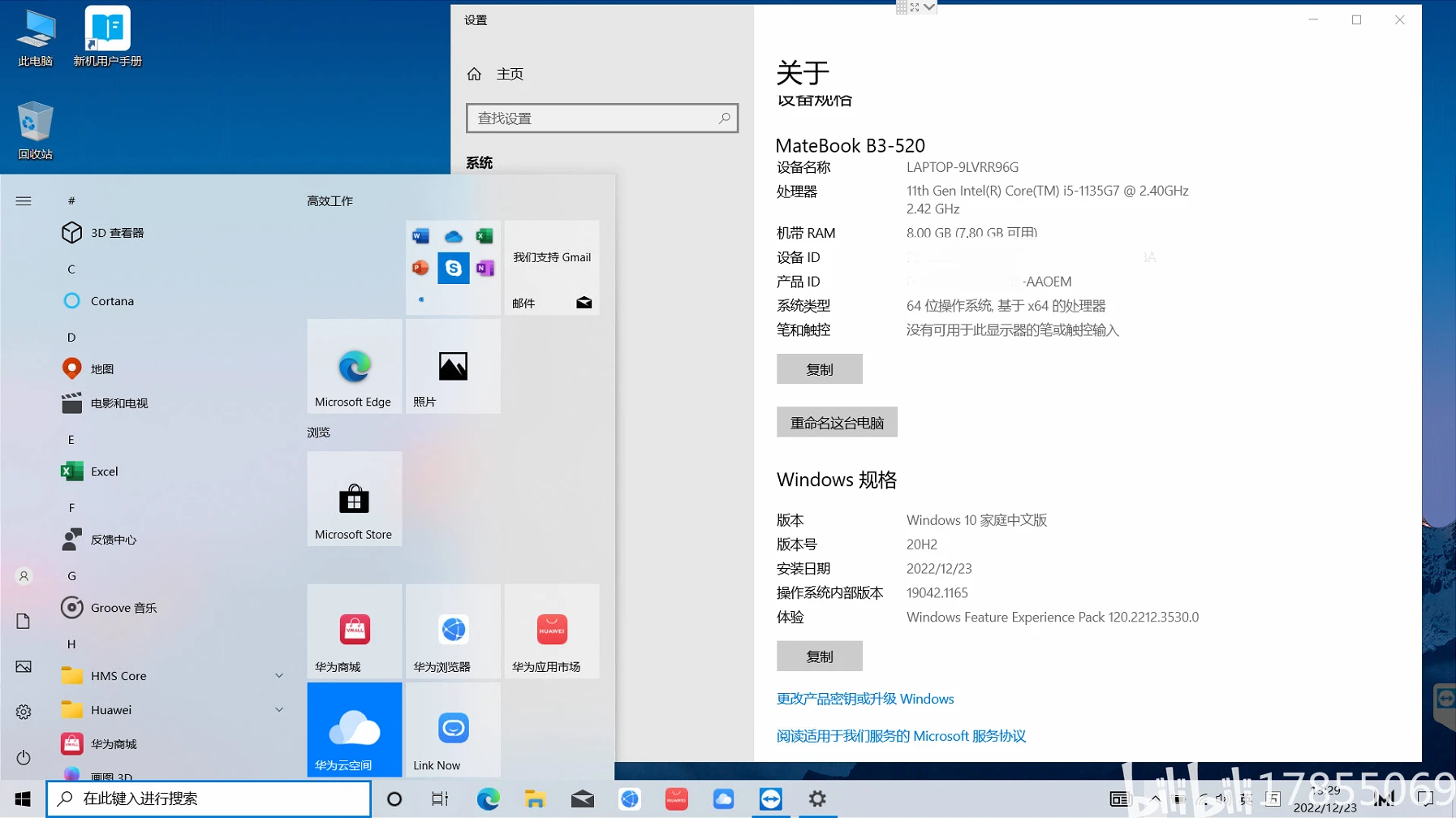Open 反馈中心 Feedback Hub
This screenshot has height=818, width=1456.
114,539
